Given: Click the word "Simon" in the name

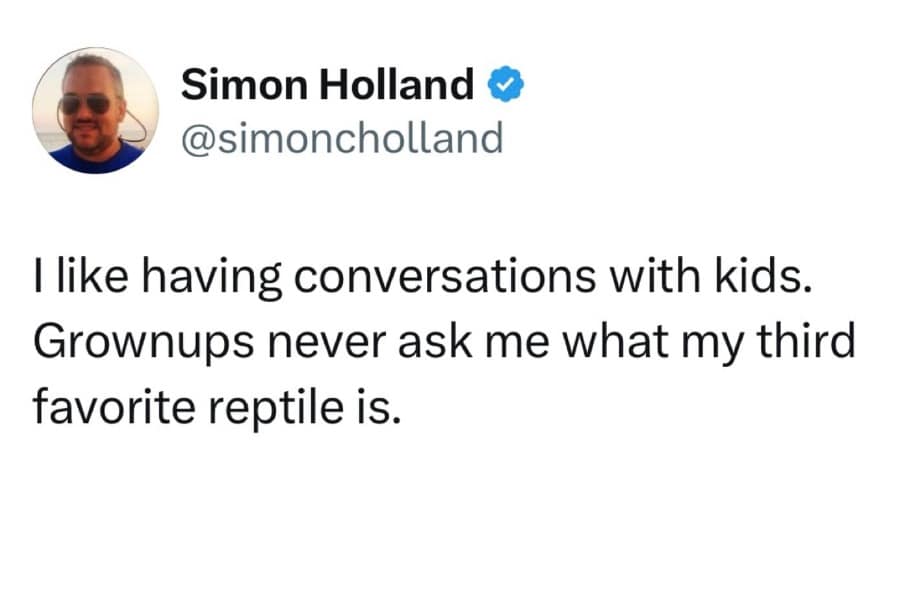Looking at the screenshot, I should point(240,88).
